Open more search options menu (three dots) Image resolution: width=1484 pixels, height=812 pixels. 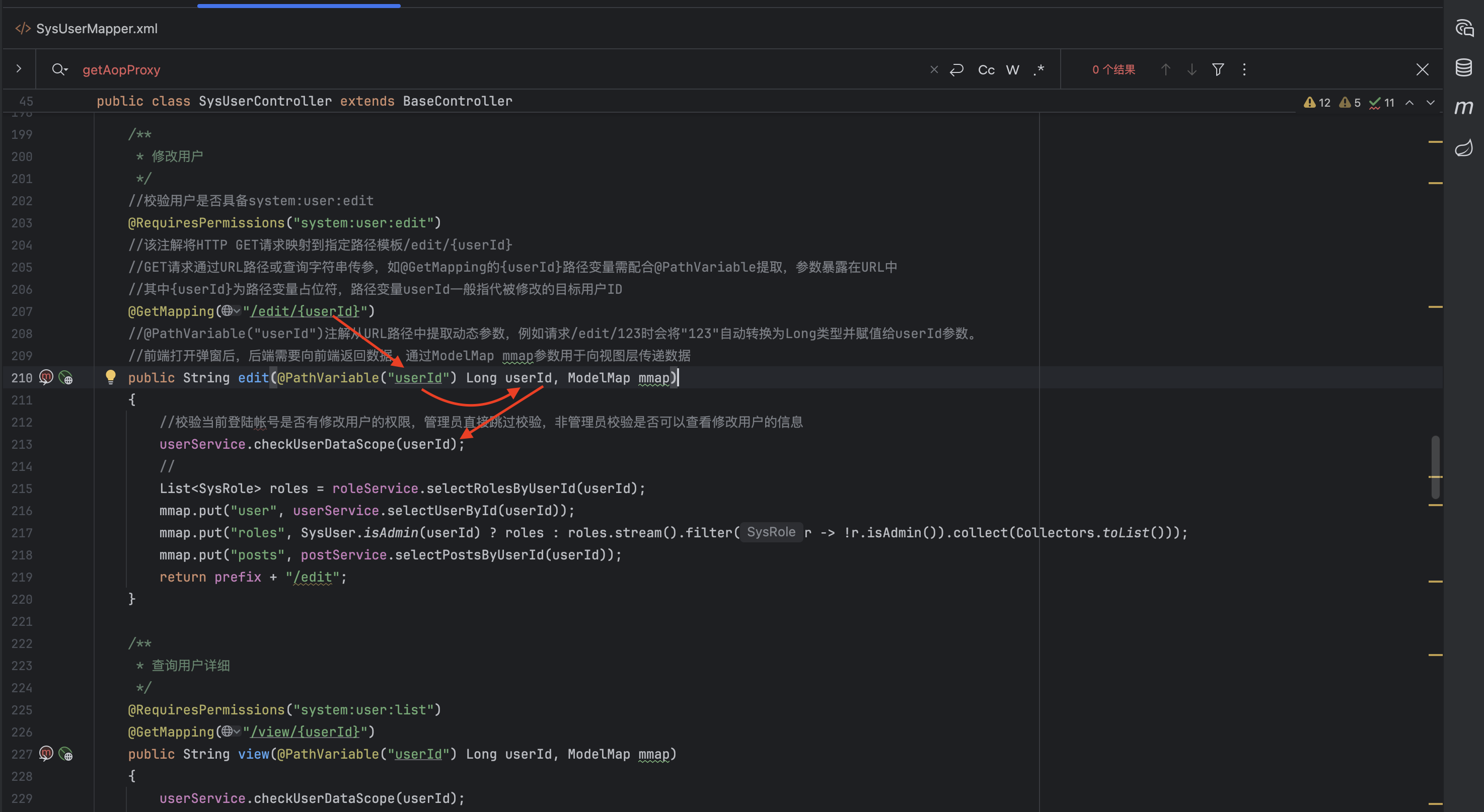(1244, 70)
